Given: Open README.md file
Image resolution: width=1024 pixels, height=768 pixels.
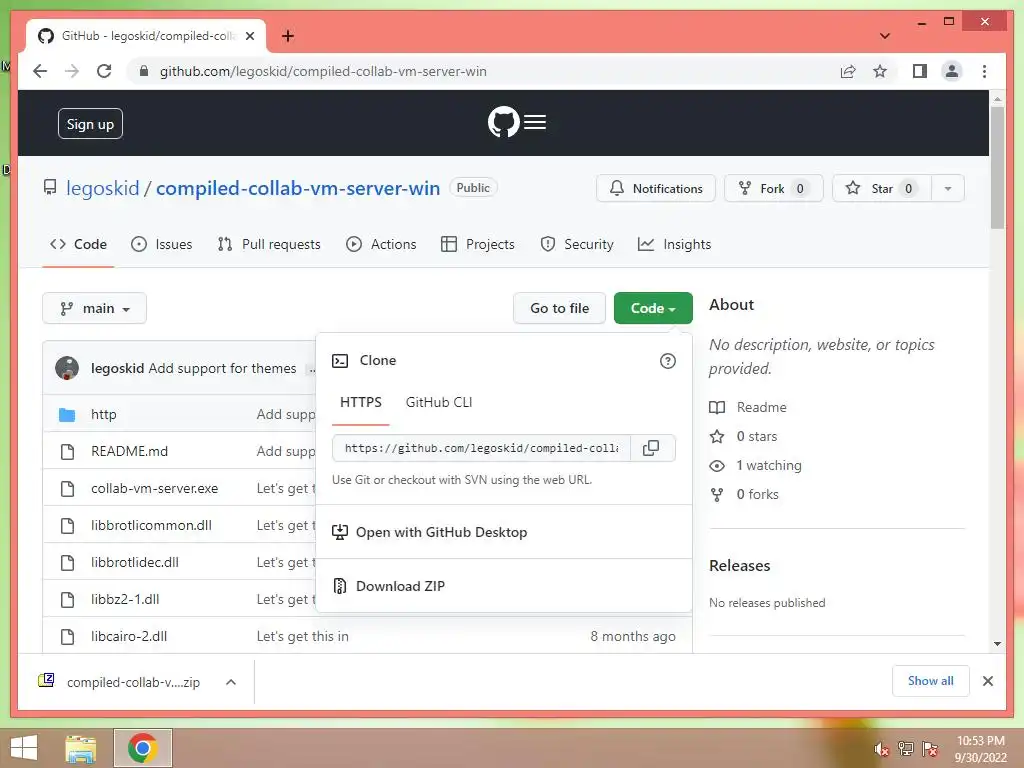Looking at the screenshot, I should [129, 451].
